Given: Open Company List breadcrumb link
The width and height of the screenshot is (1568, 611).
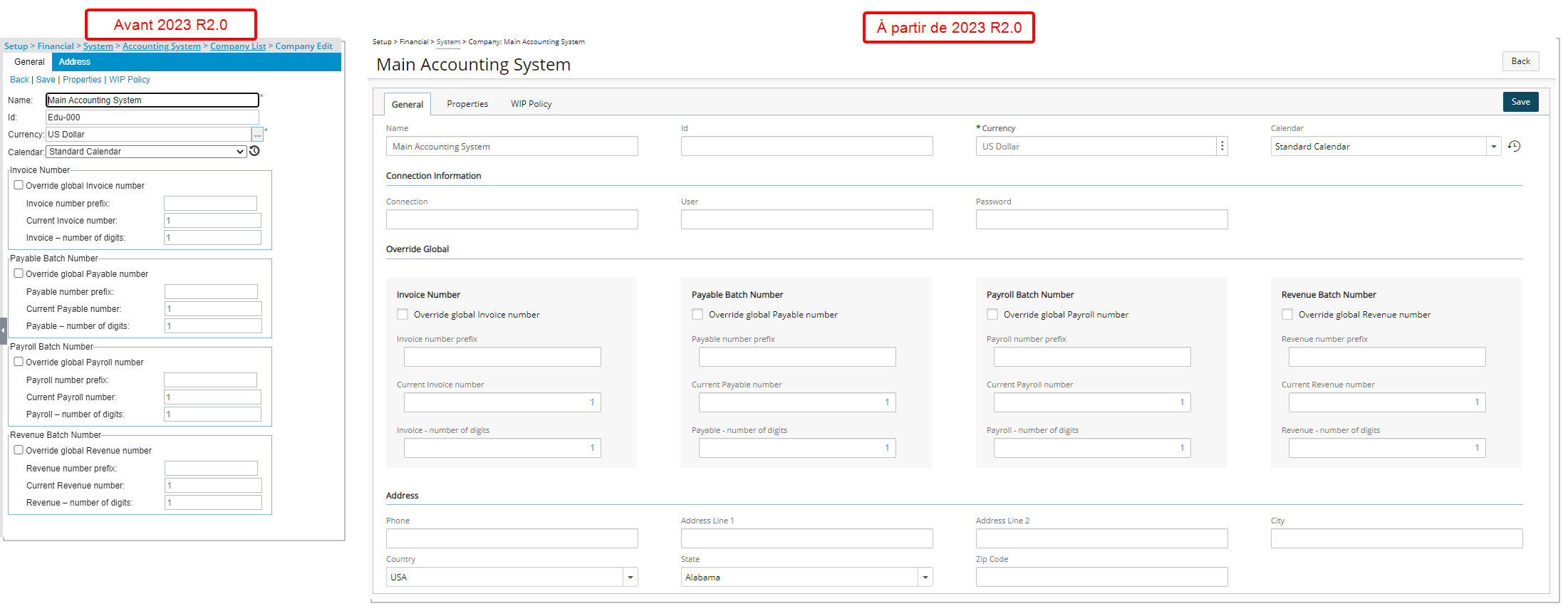Looking at the screenshot, I should coord(238,46).
